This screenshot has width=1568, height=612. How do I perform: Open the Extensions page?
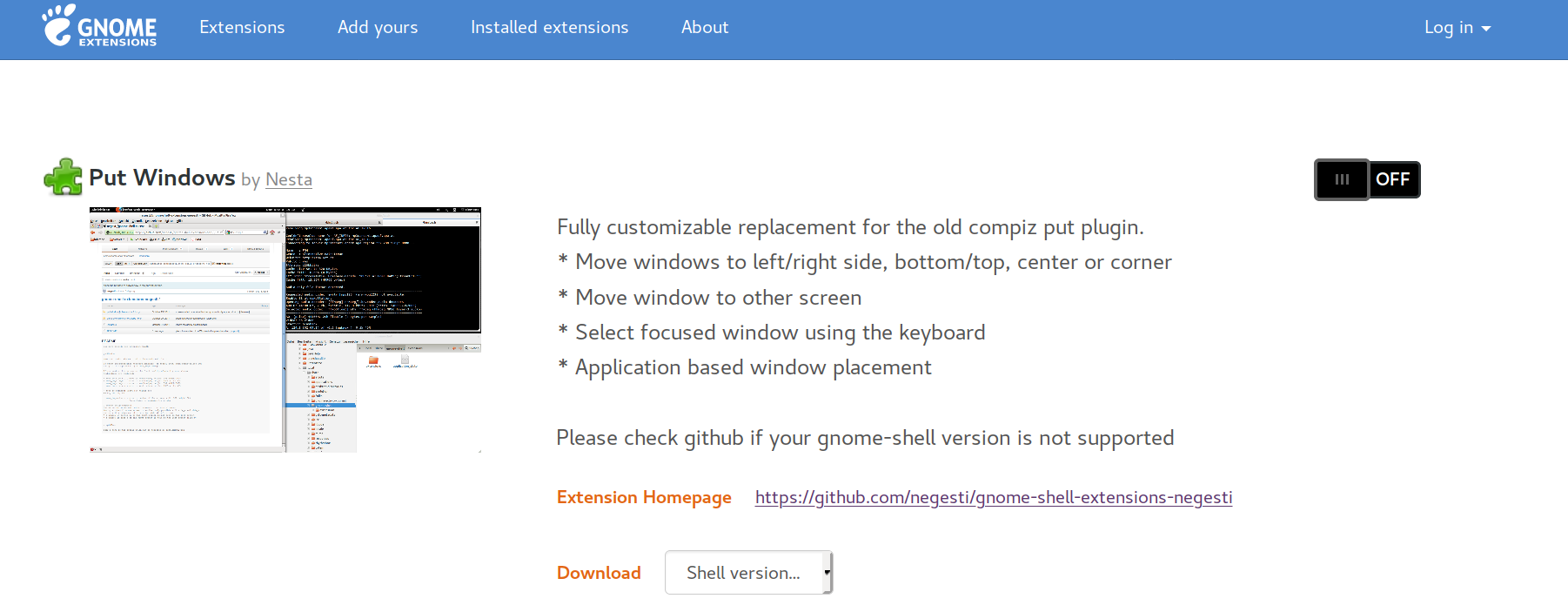241,27
